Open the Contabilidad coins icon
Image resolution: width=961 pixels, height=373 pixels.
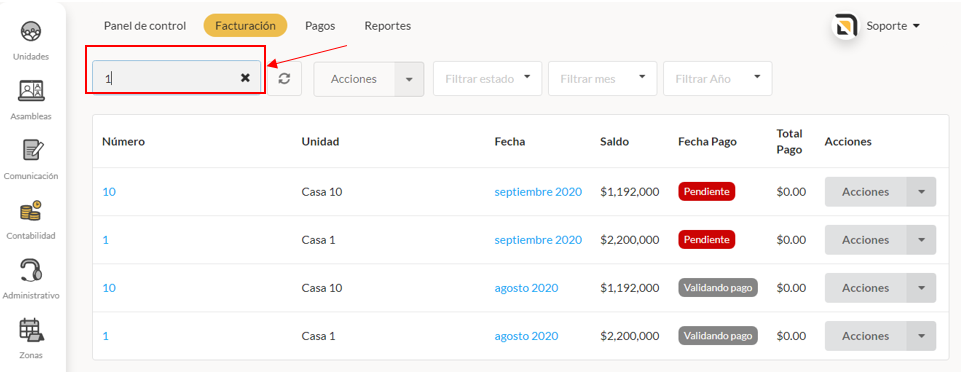coord(31,211)
